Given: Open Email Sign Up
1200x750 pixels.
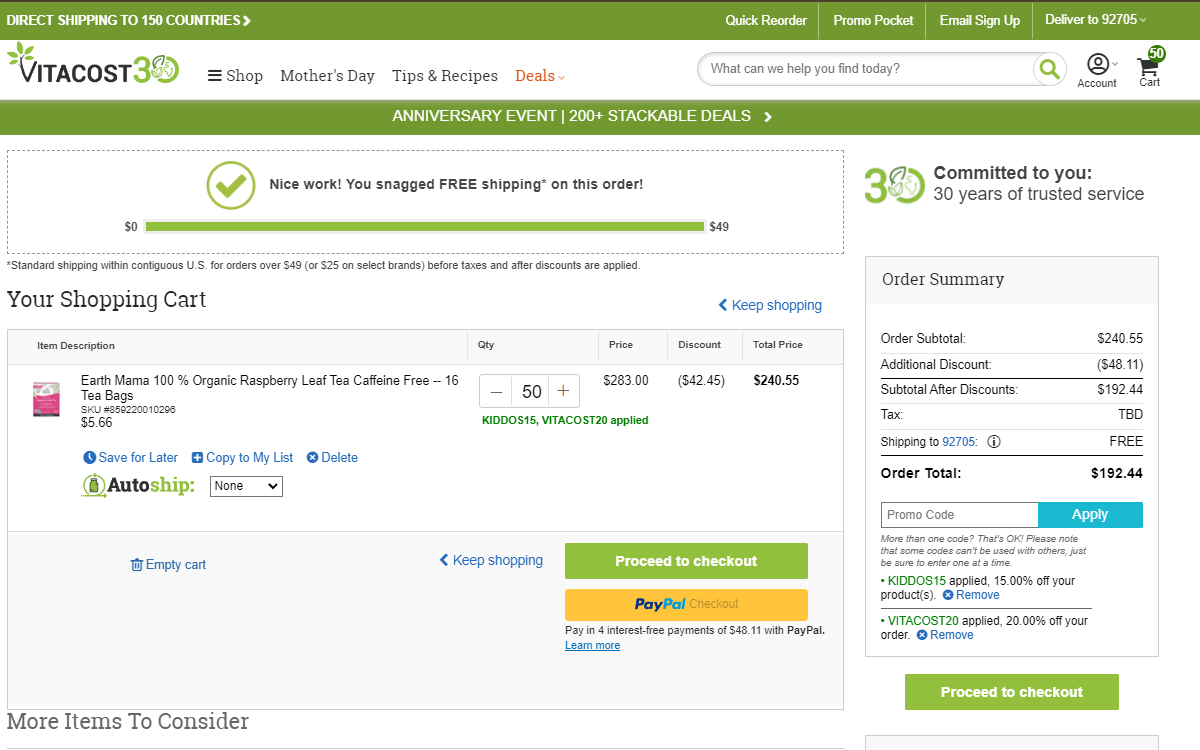Looking at the screenshot, I should click(980, 20).
